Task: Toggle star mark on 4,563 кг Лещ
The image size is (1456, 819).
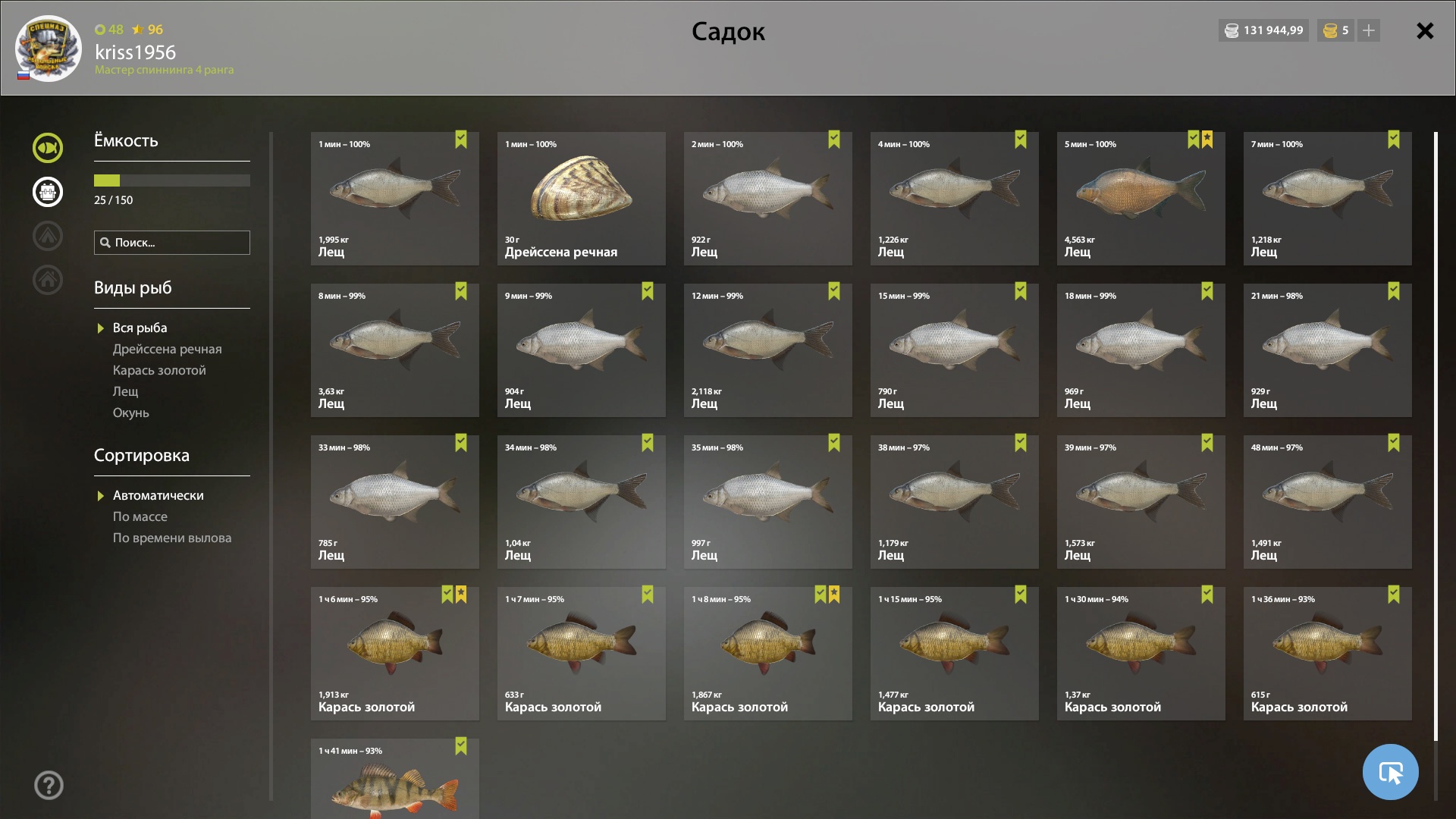Action: click(1207, 140)
